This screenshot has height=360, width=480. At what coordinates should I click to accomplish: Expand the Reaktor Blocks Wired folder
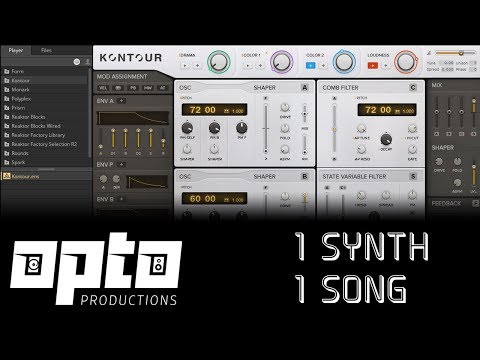[x=45, y=126]
